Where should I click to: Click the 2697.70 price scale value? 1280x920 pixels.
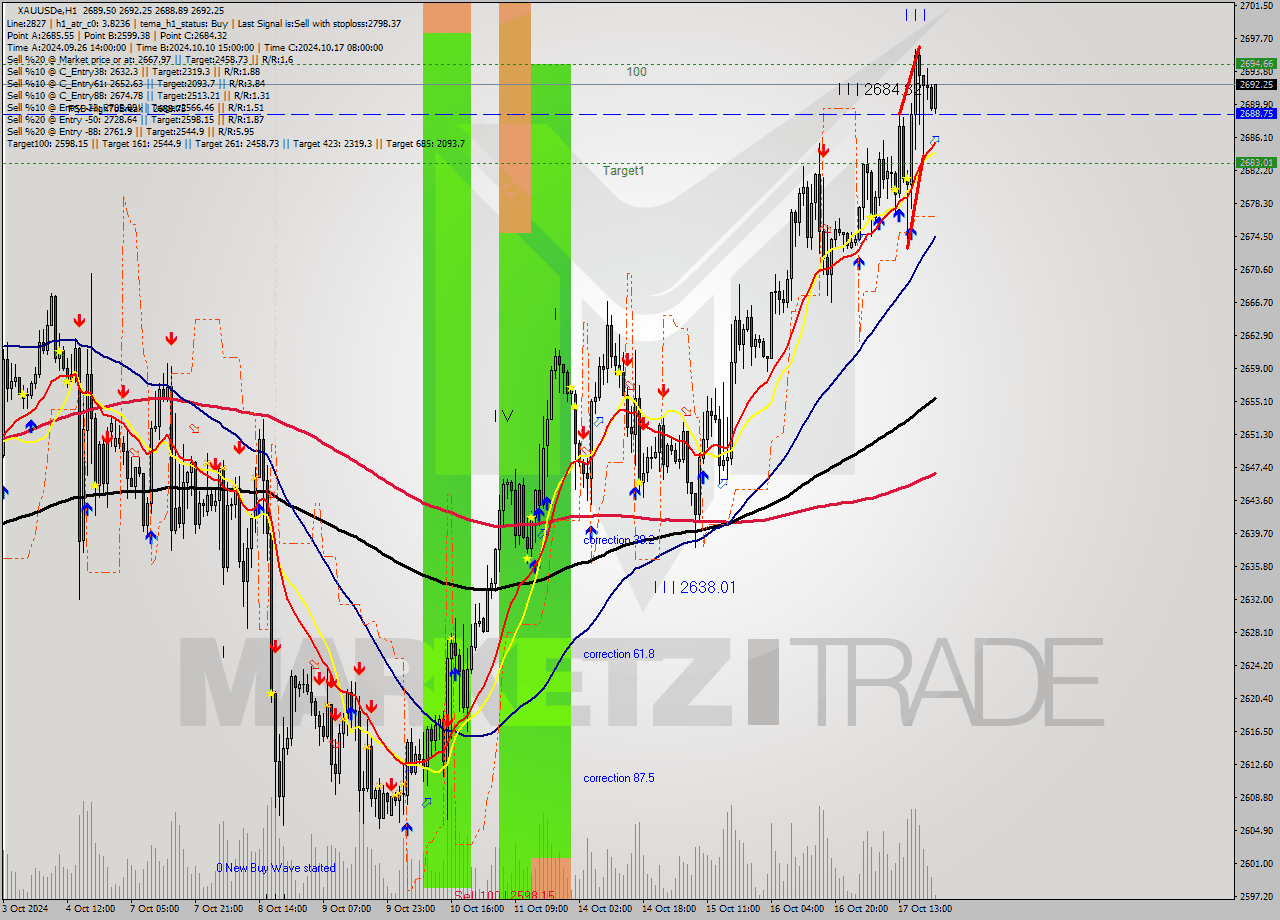tap(1255, 38)
